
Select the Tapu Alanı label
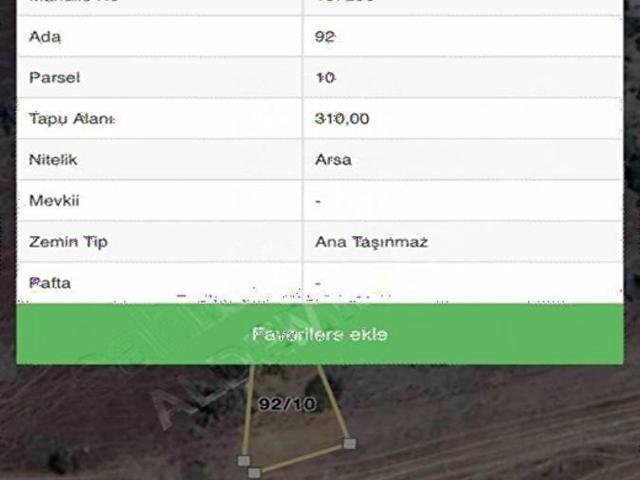pos(71,119)
